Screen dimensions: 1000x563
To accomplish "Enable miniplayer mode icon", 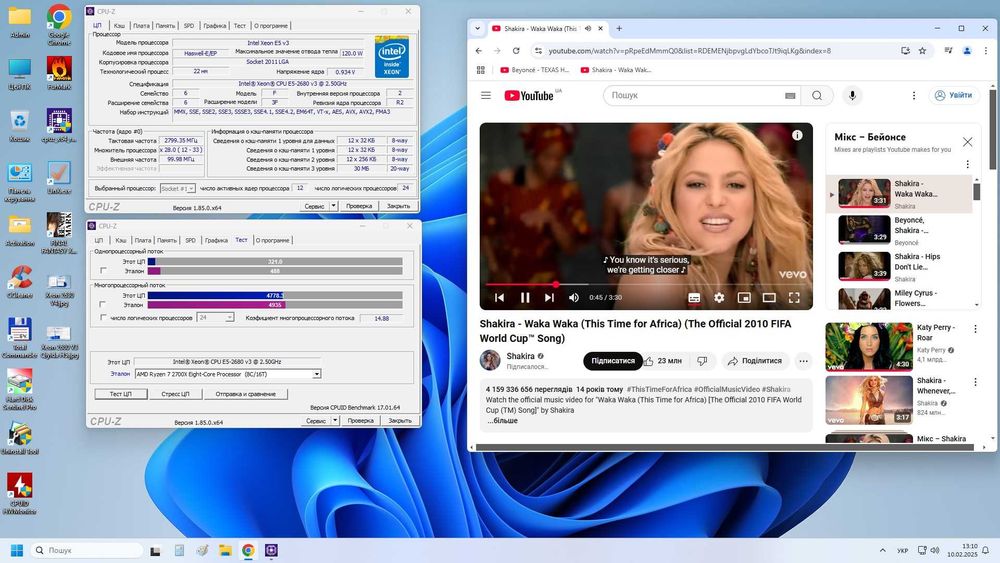I will tap(744, 297).
